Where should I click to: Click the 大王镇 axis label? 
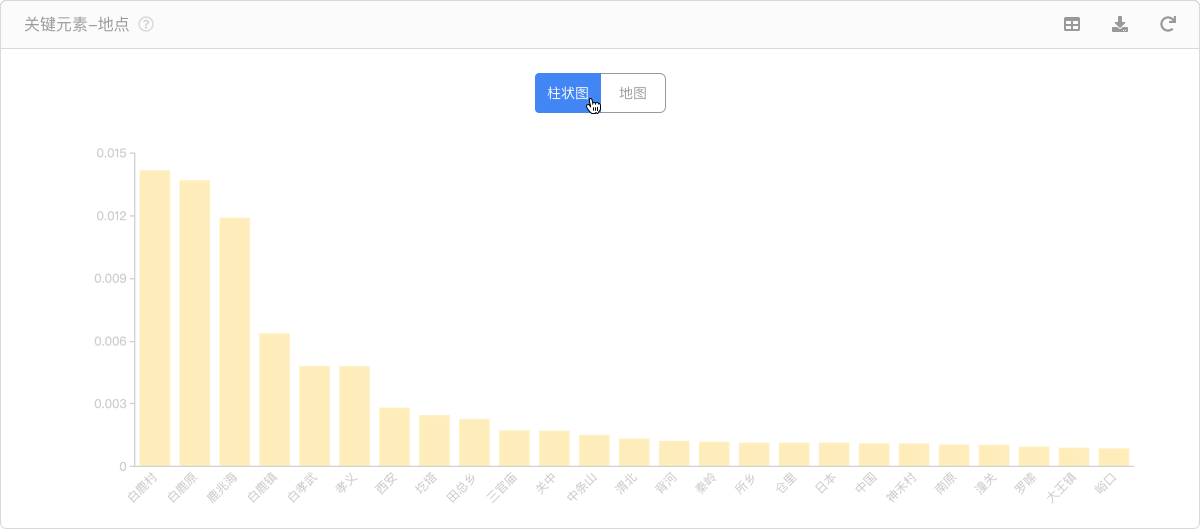tap(1061, 489)
